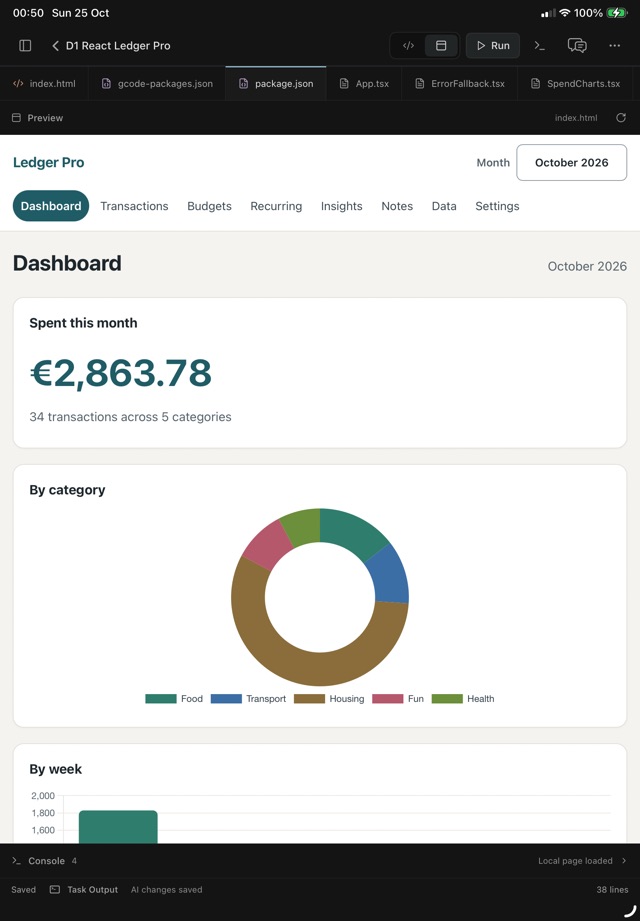Click the Preview panel icon
This screenshot has height=921, width=640.
(16, 118)
